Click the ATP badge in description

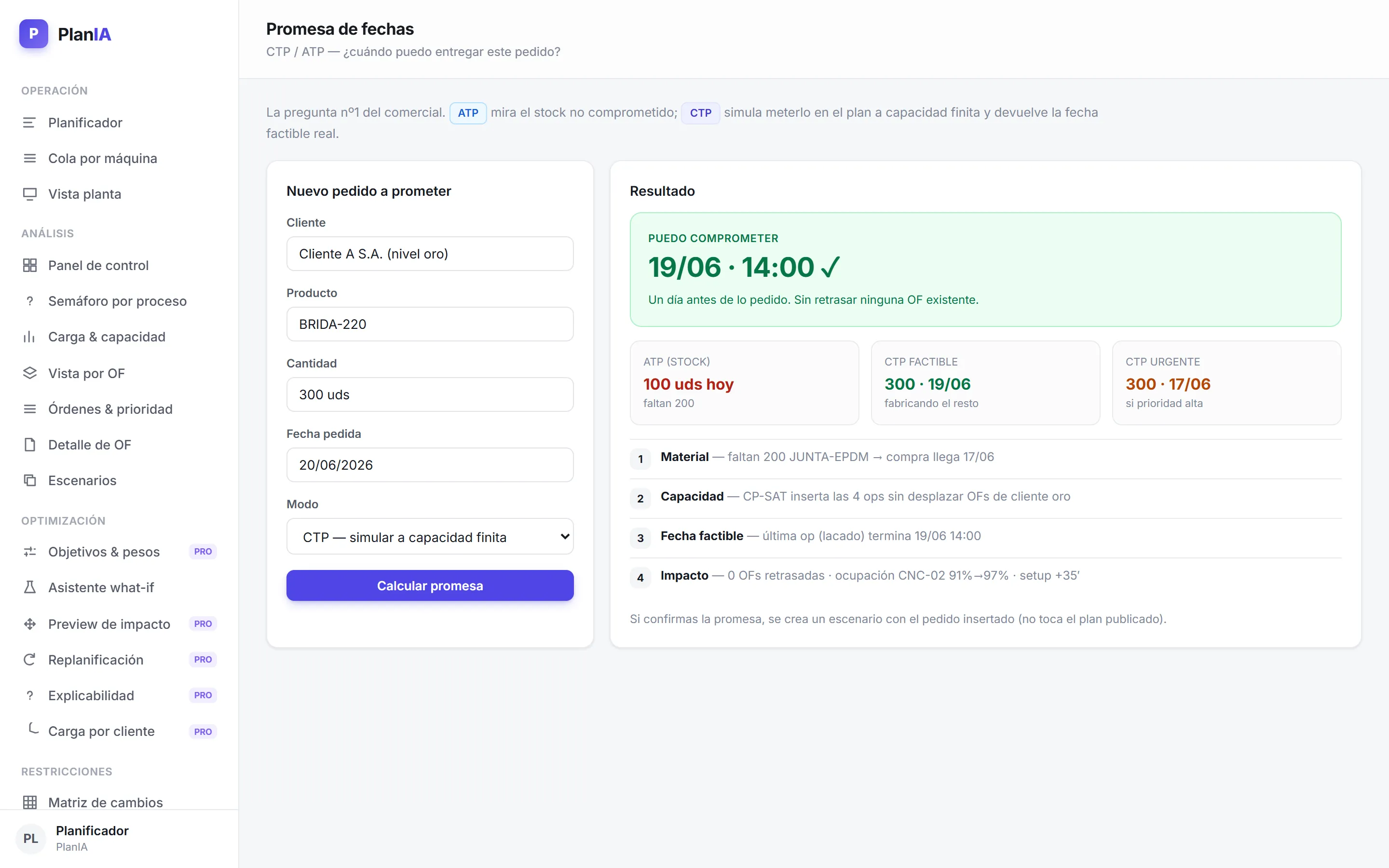pos(468,113)
